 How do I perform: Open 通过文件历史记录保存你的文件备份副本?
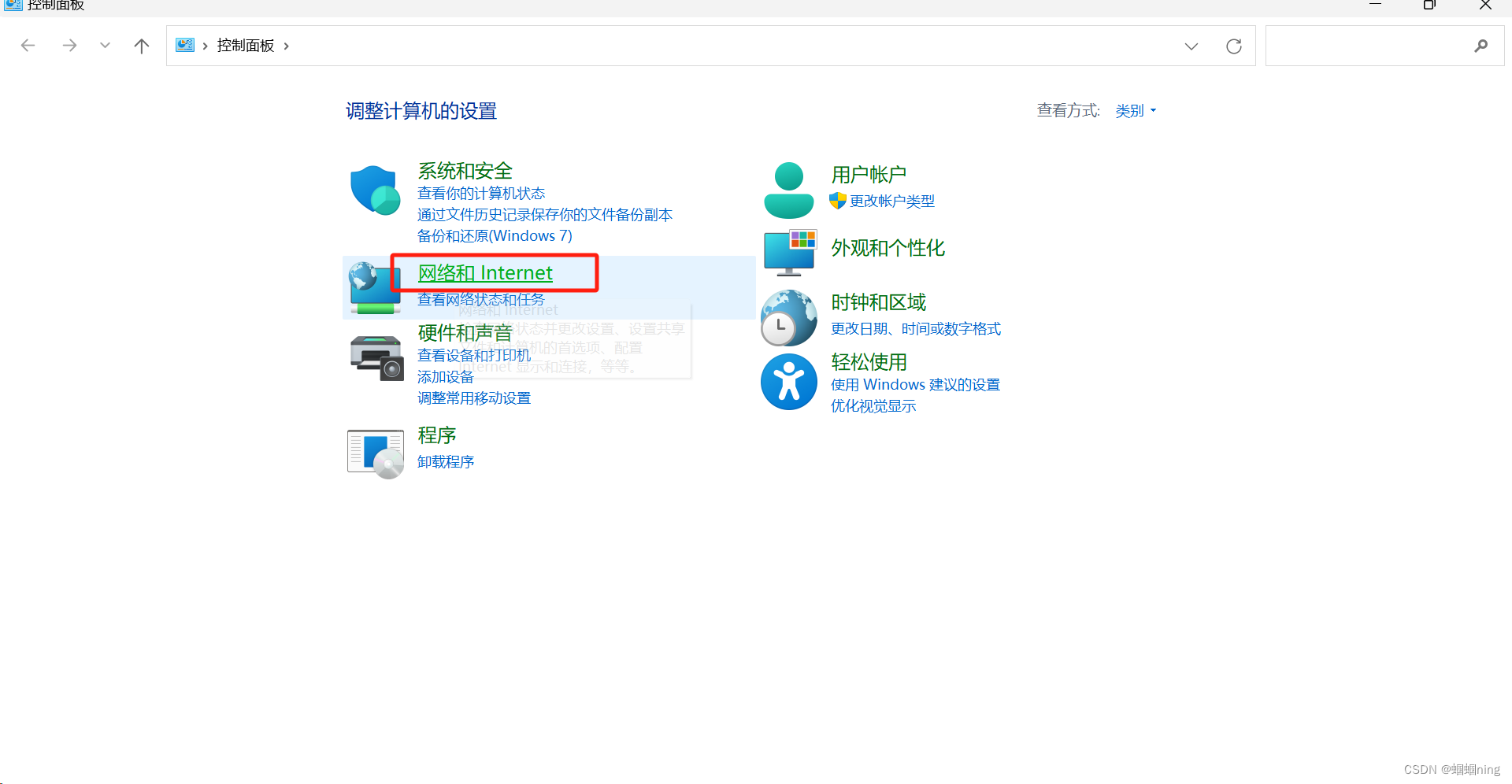coord(545,215)
